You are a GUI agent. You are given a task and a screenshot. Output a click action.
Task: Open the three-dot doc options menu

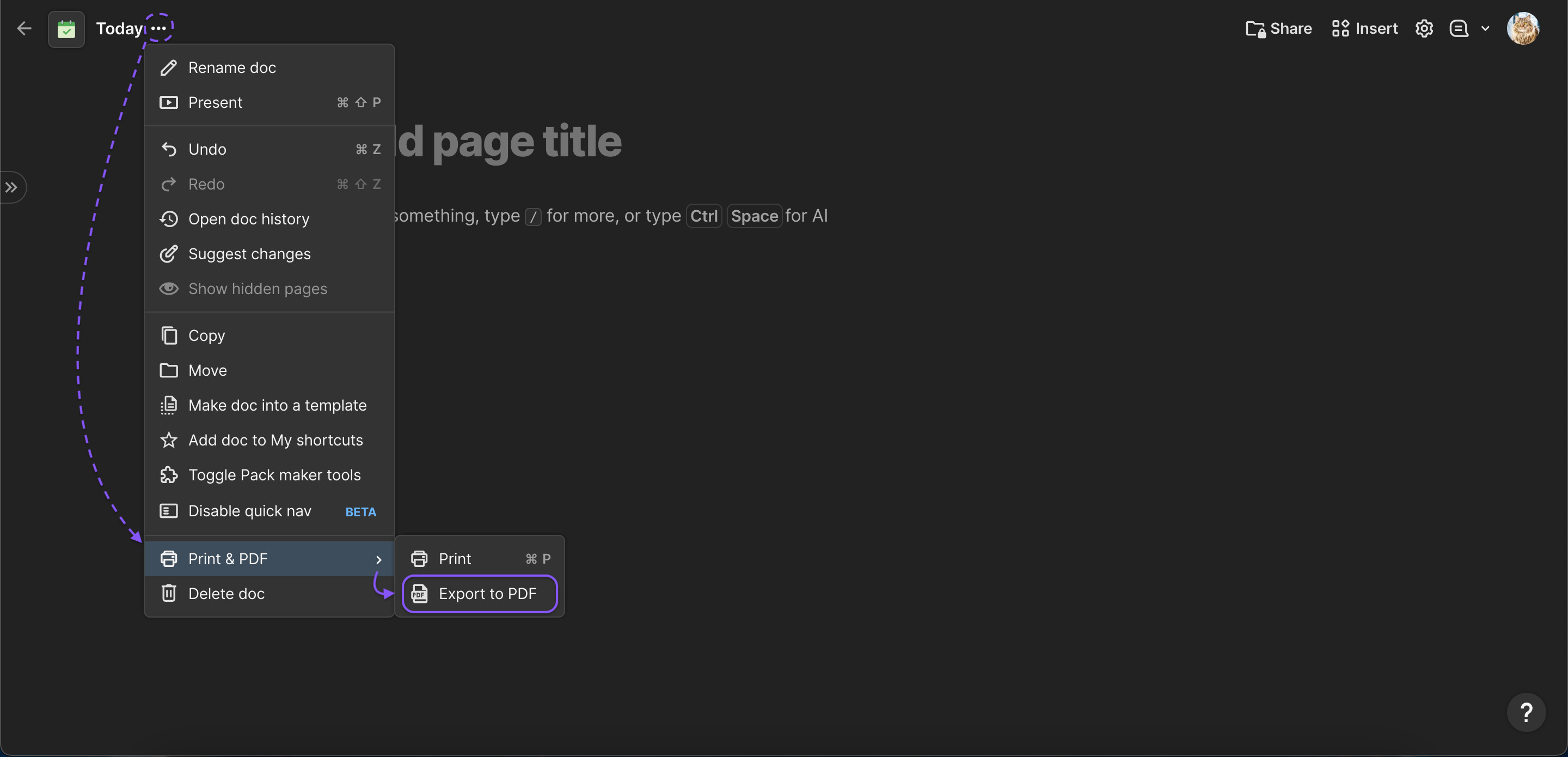point(159,28)
